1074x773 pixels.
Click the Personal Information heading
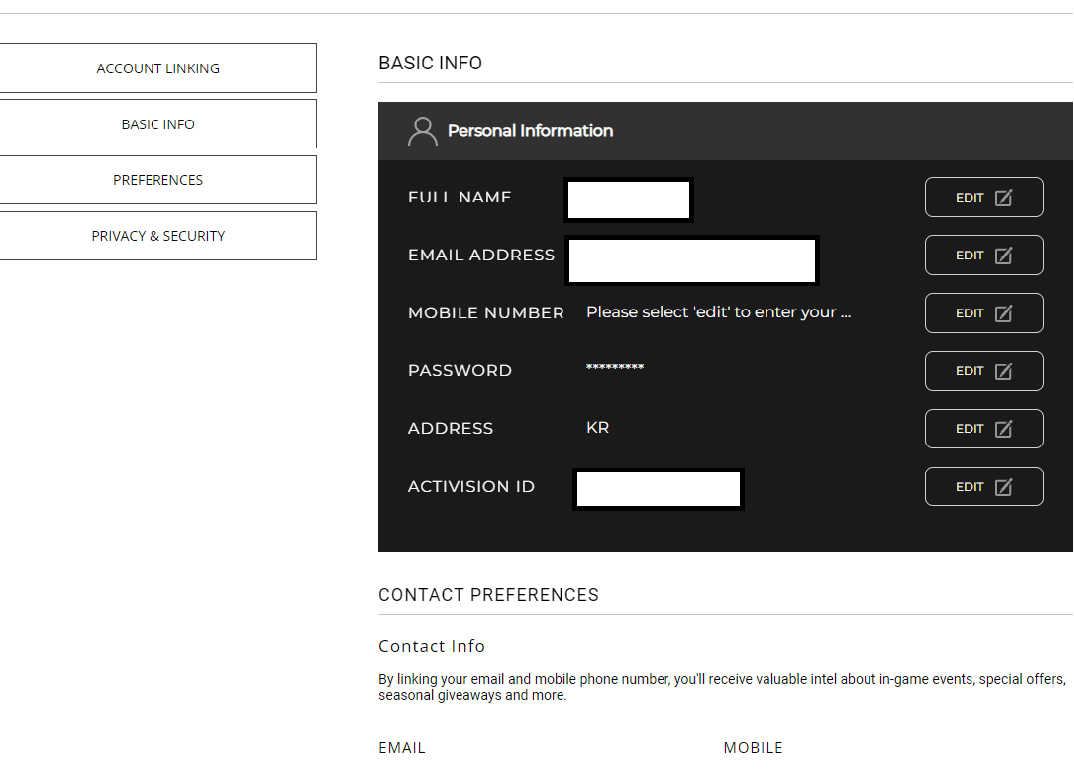pyautogui.click(x=530, y=131)
